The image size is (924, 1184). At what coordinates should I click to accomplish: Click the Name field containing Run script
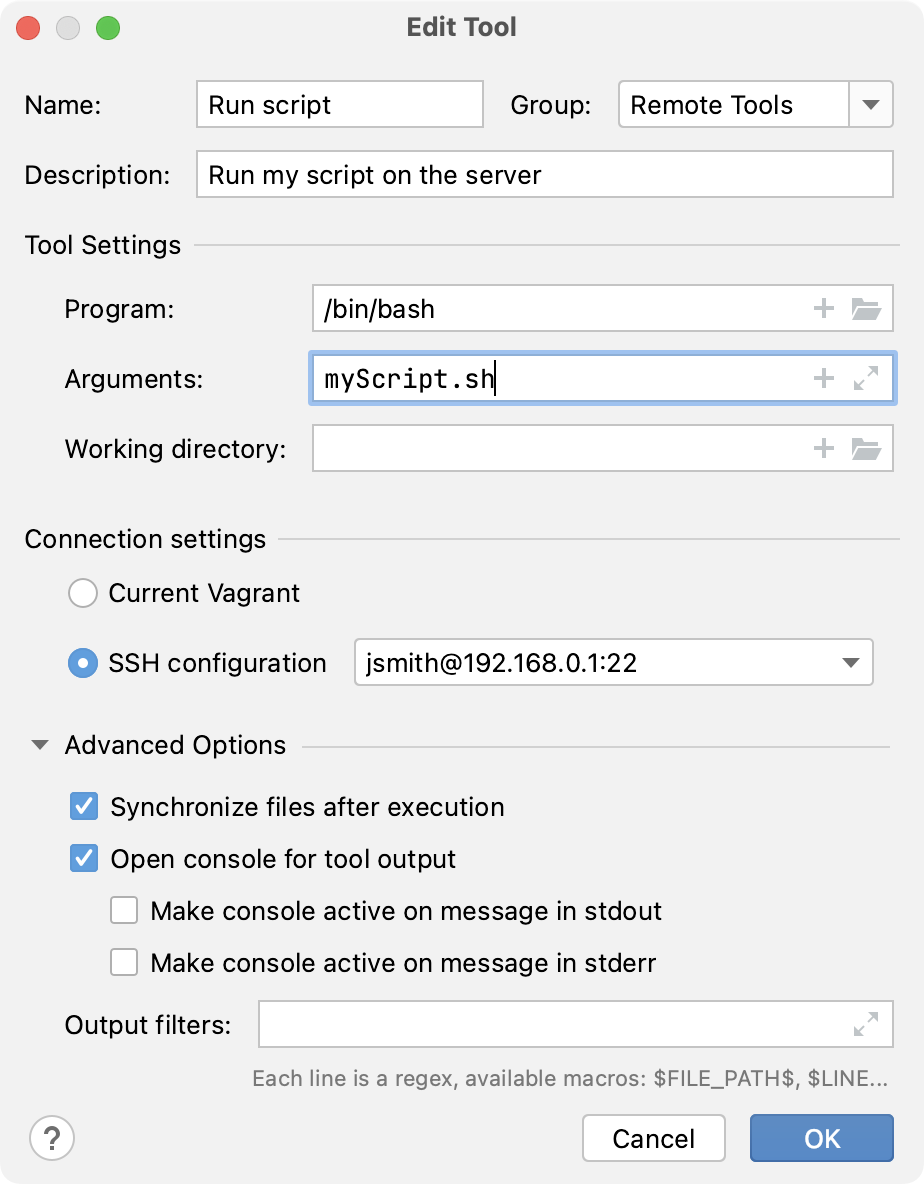[338, 104]
